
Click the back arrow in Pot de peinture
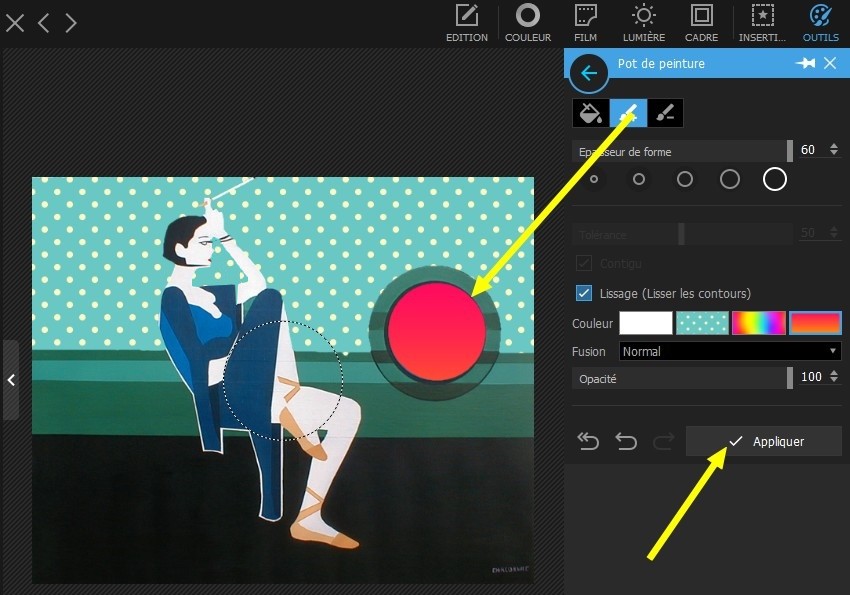point(589,73)
